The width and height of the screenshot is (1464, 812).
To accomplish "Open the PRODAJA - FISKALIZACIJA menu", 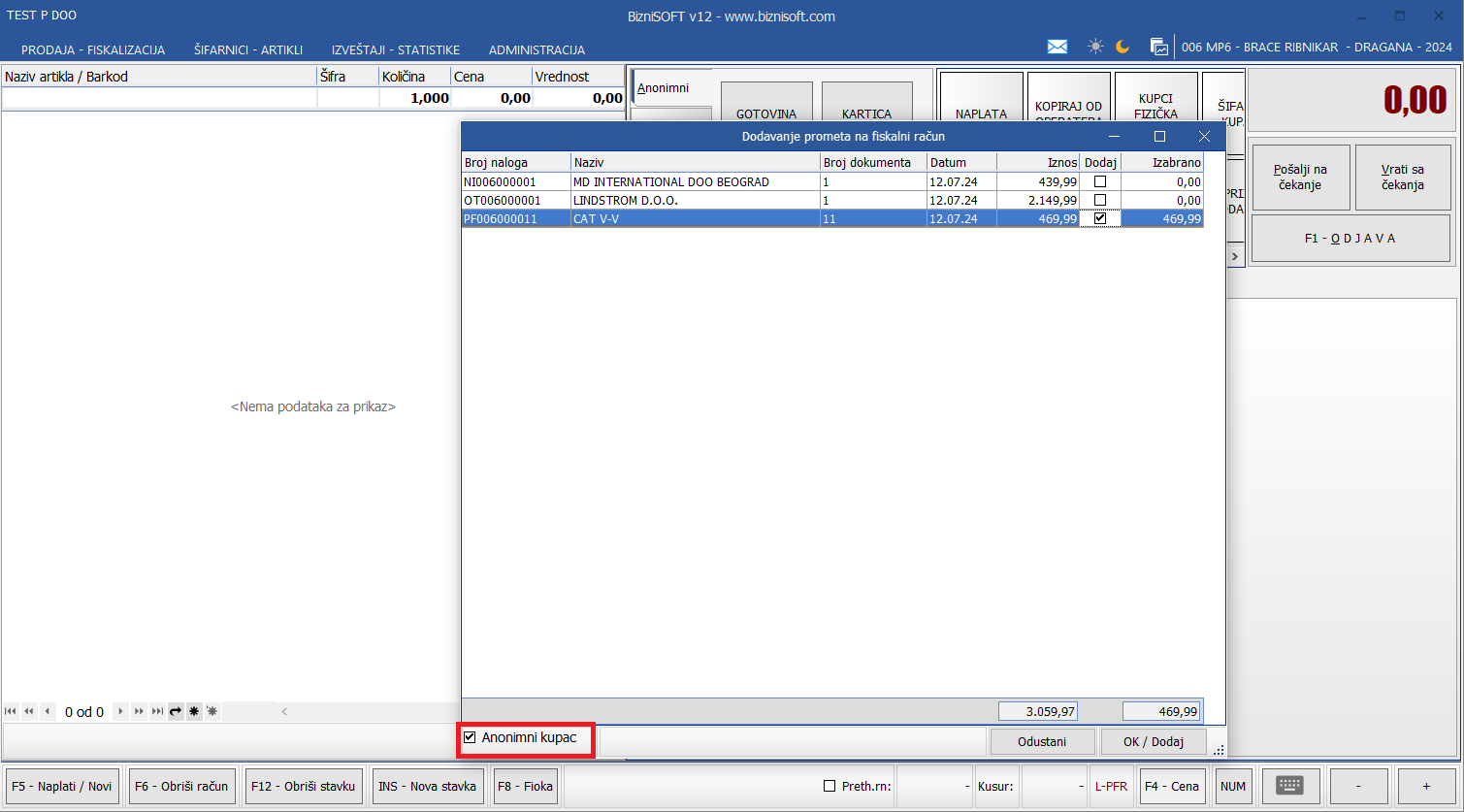I will click(x=93, y=49).
